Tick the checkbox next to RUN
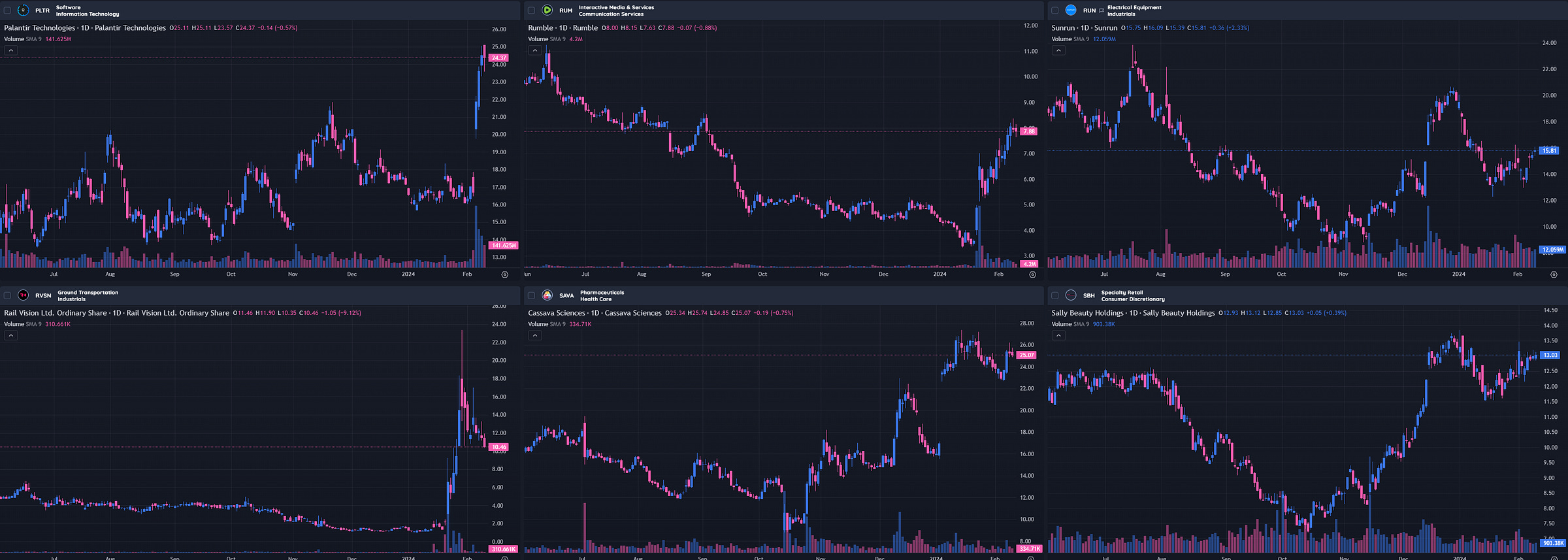 point(1054,10)
